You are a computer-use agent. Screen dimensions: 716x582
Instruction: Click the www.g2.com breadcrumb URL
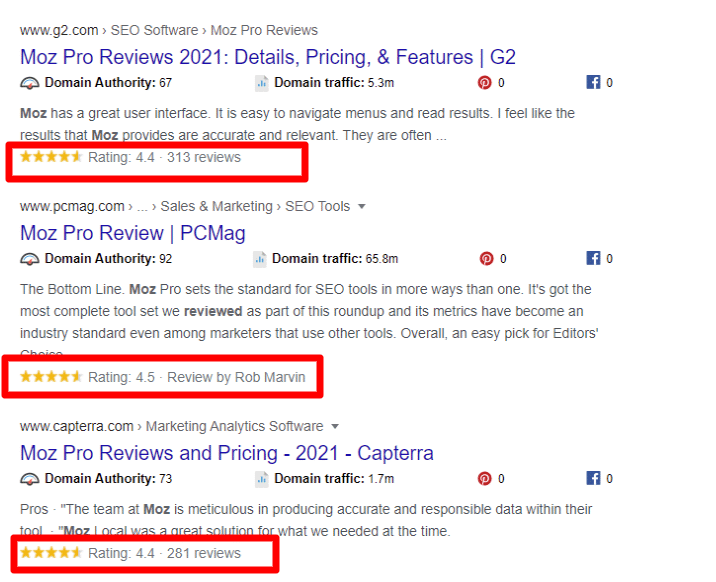[59, 31]
